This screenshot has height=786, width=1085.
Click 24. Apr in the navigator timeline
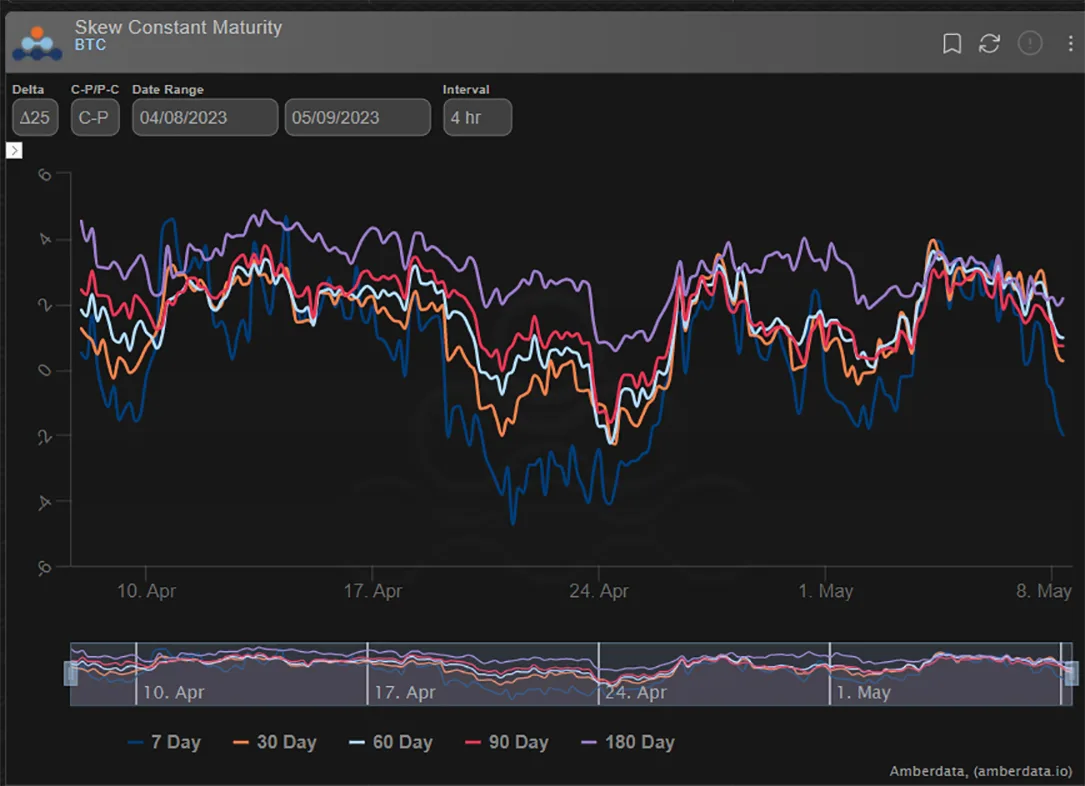coord(635,692)
